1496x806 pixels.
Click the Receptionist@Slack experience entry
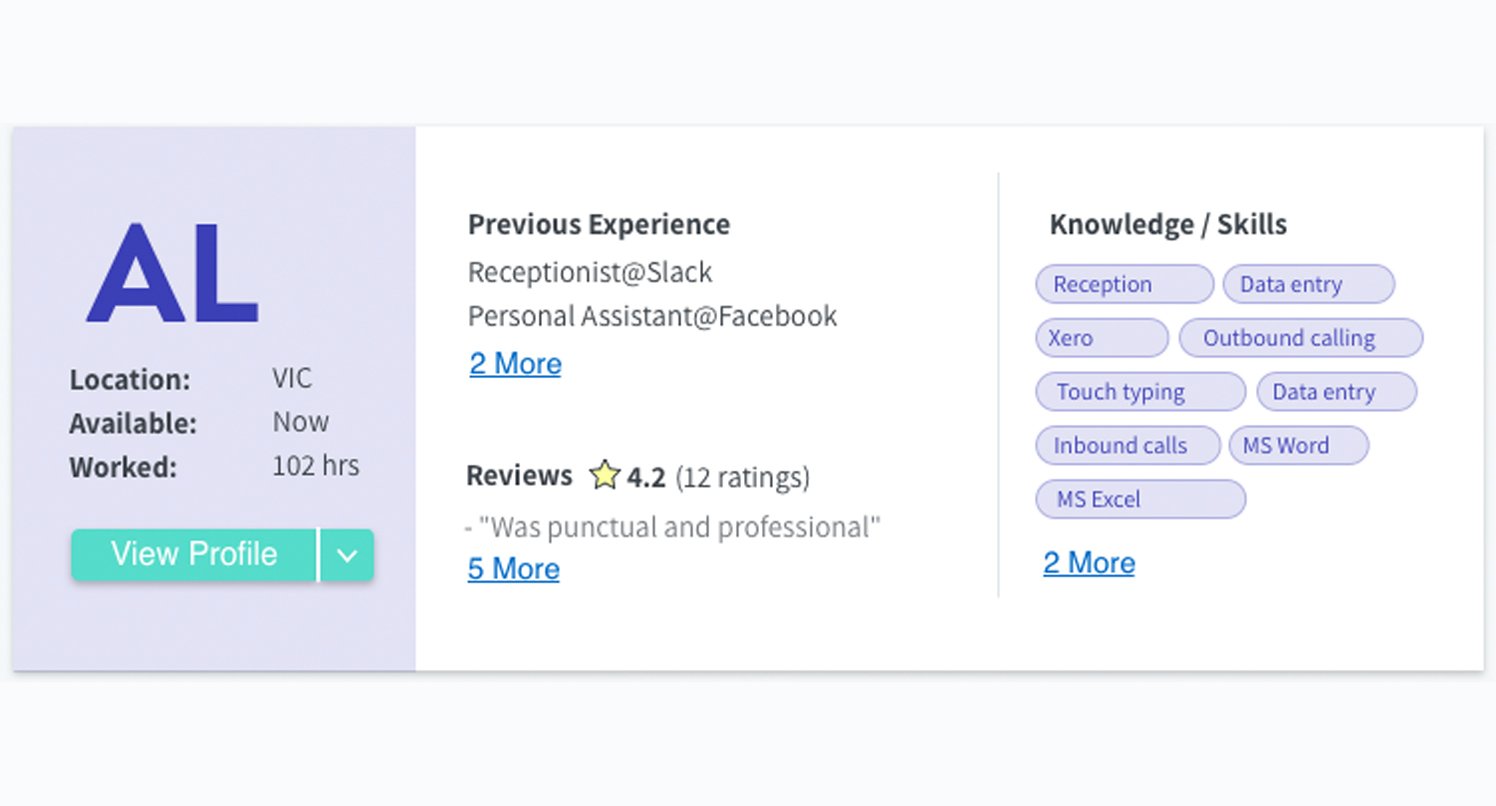click(x=590, y=272)
